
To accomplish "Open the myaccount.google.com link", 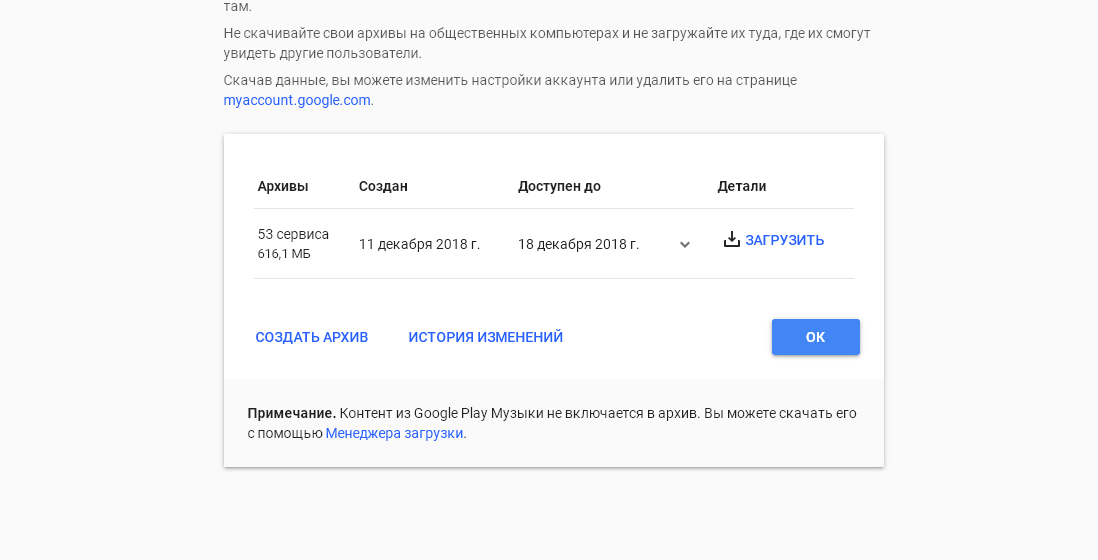I will point(298,100).
